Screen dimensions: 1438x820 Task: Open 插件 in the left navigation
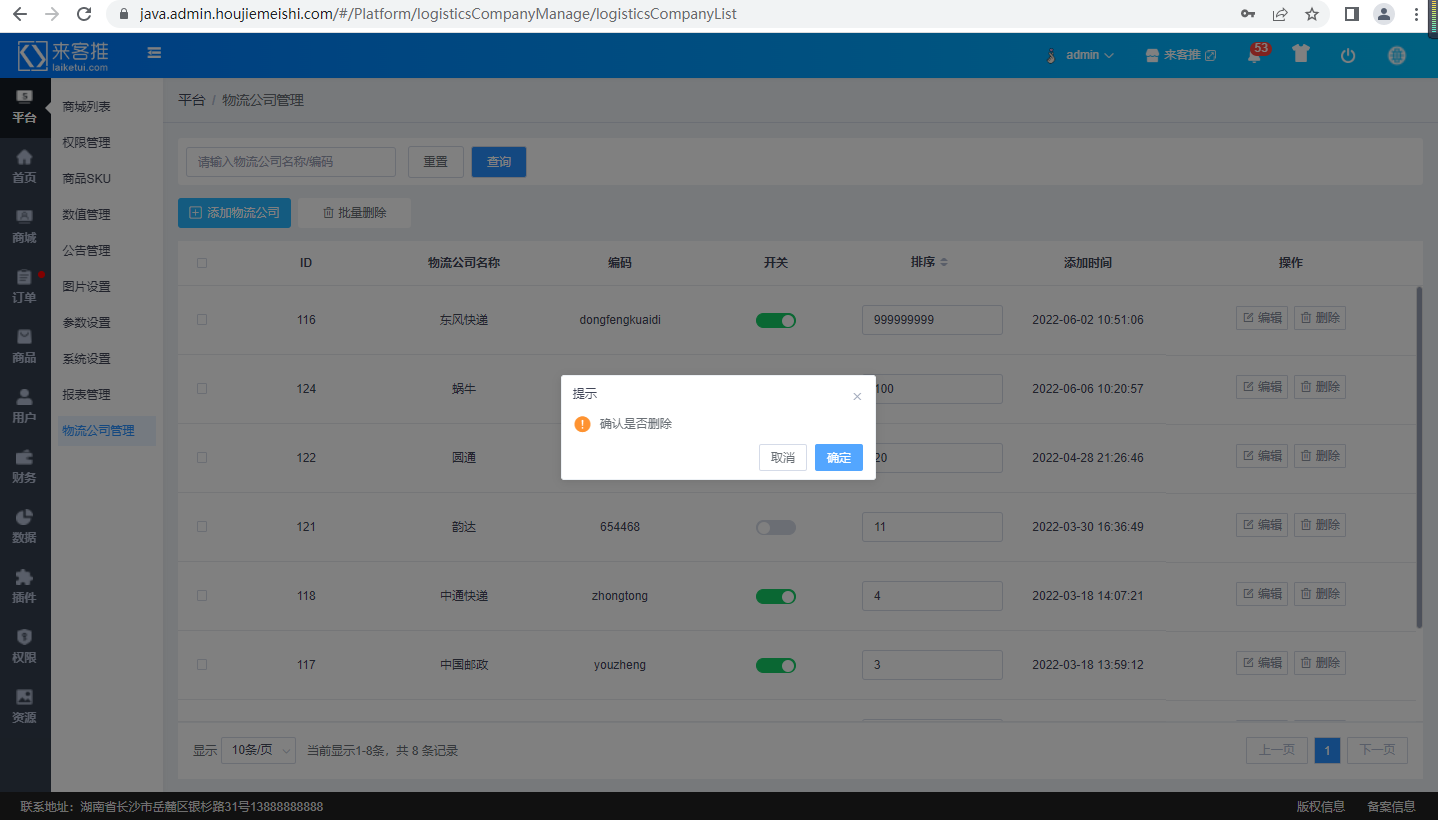[25, 586]
